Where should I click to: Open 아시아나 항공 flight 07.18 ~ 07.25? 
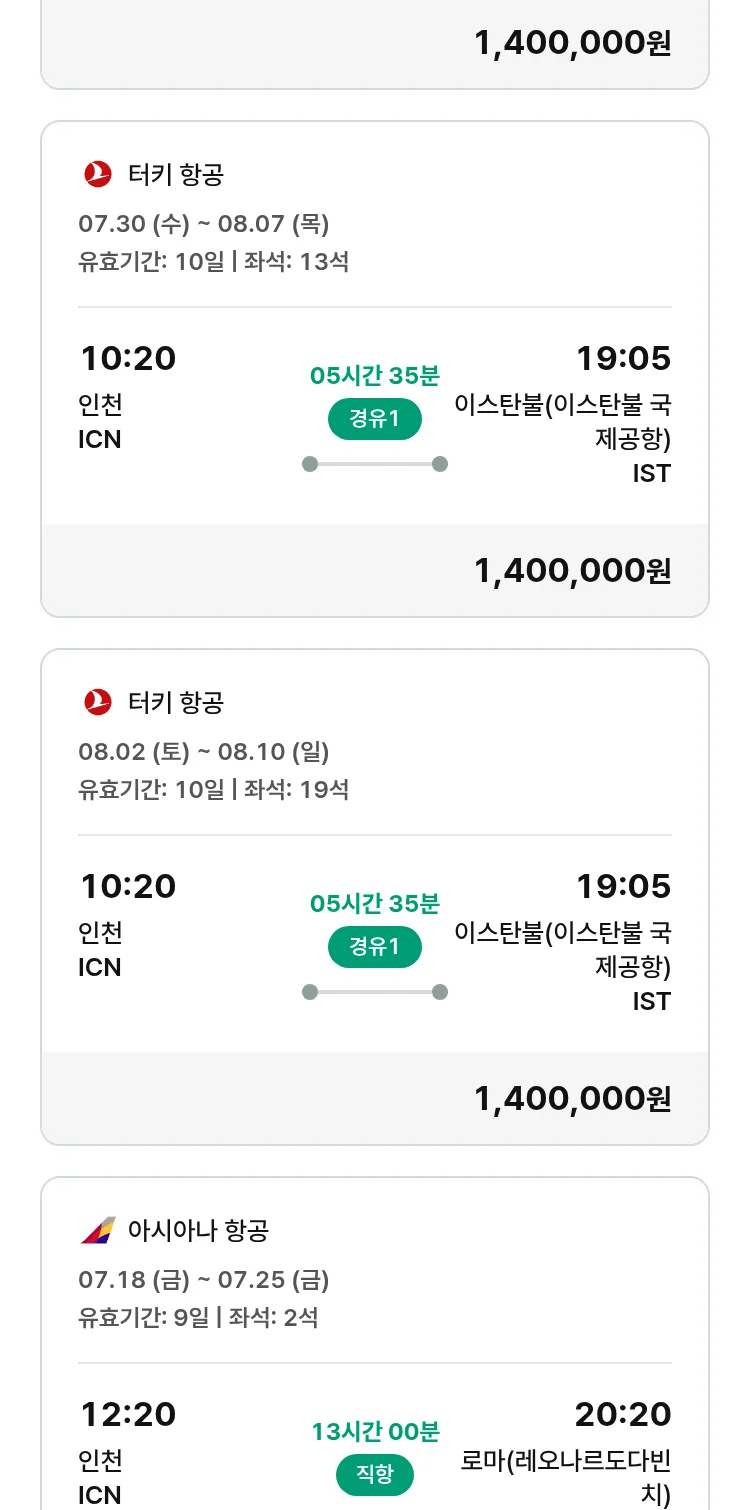375,1343
